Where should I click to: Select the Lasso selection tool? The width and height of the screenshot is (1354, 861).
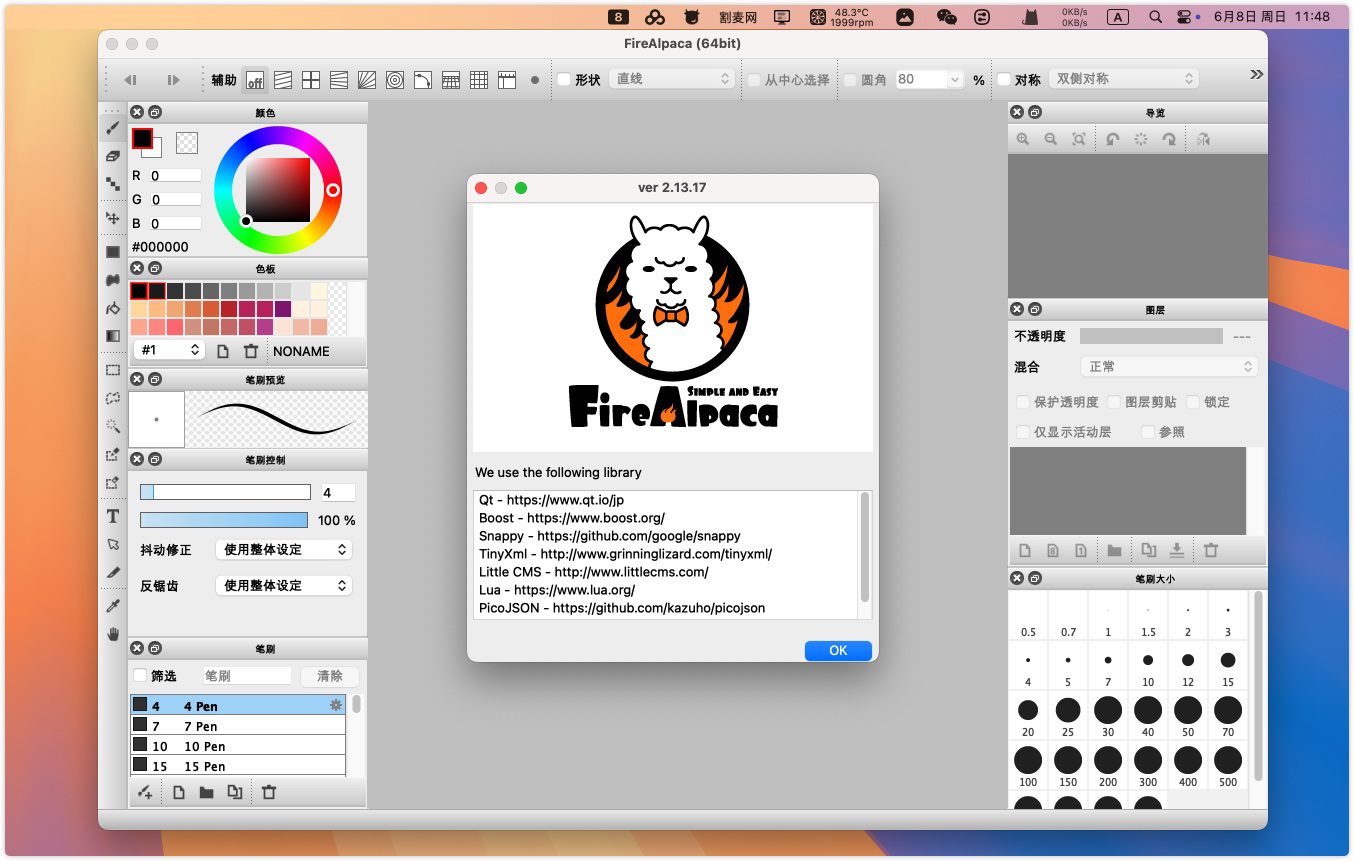[x=113, y=398]
